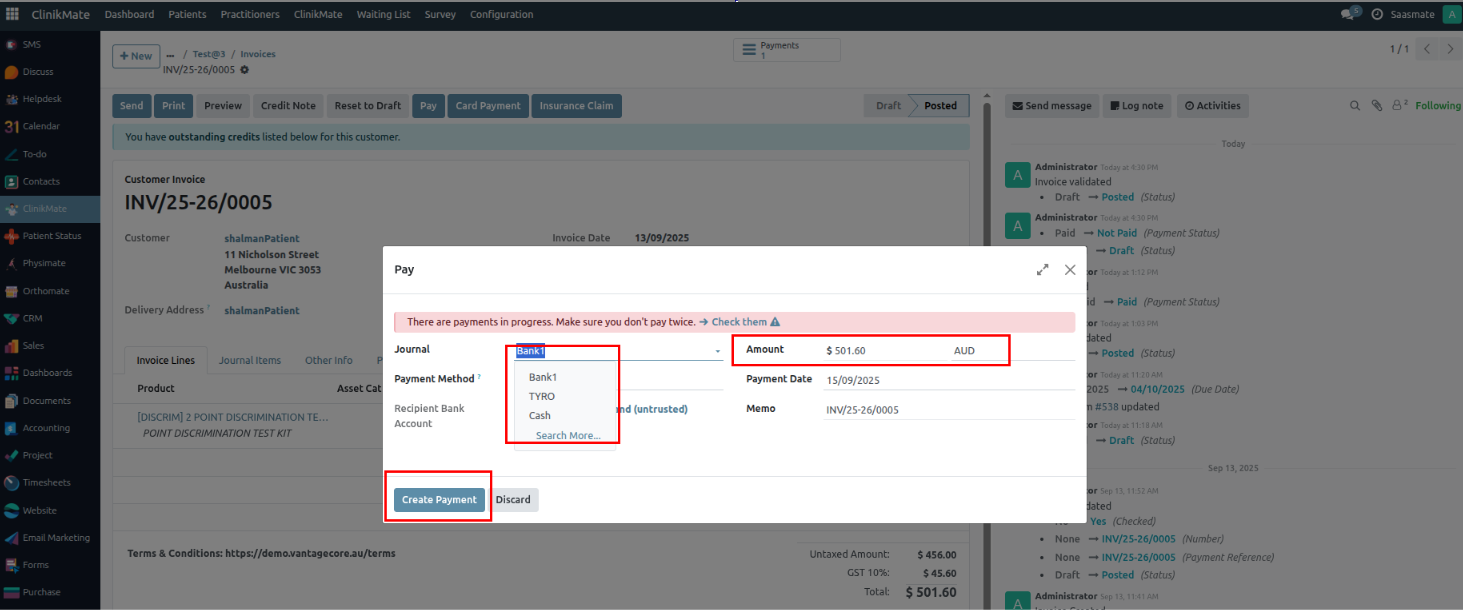
Task: Click the Check them link
Action: tap(739, 322)
